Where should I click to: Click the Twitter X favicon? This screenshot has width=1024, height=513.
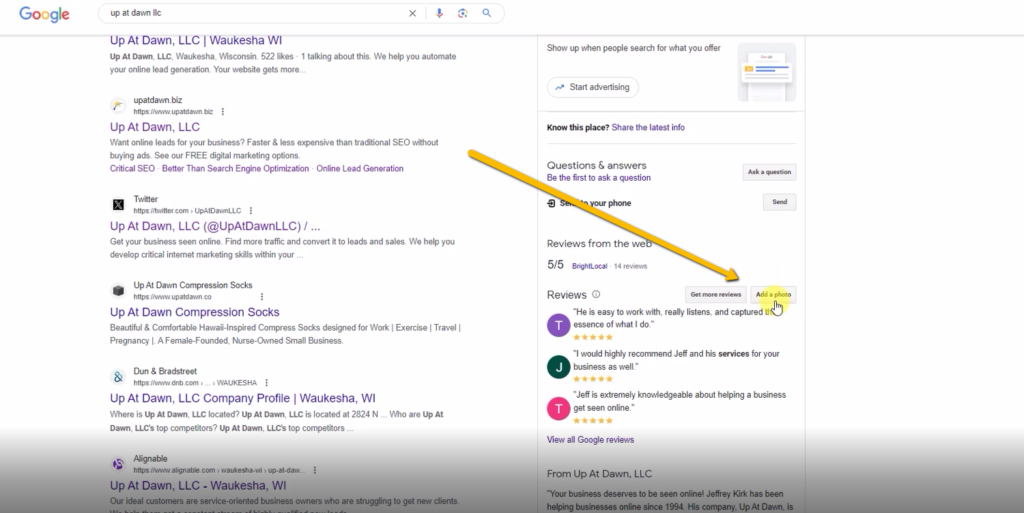pos(118,204)
